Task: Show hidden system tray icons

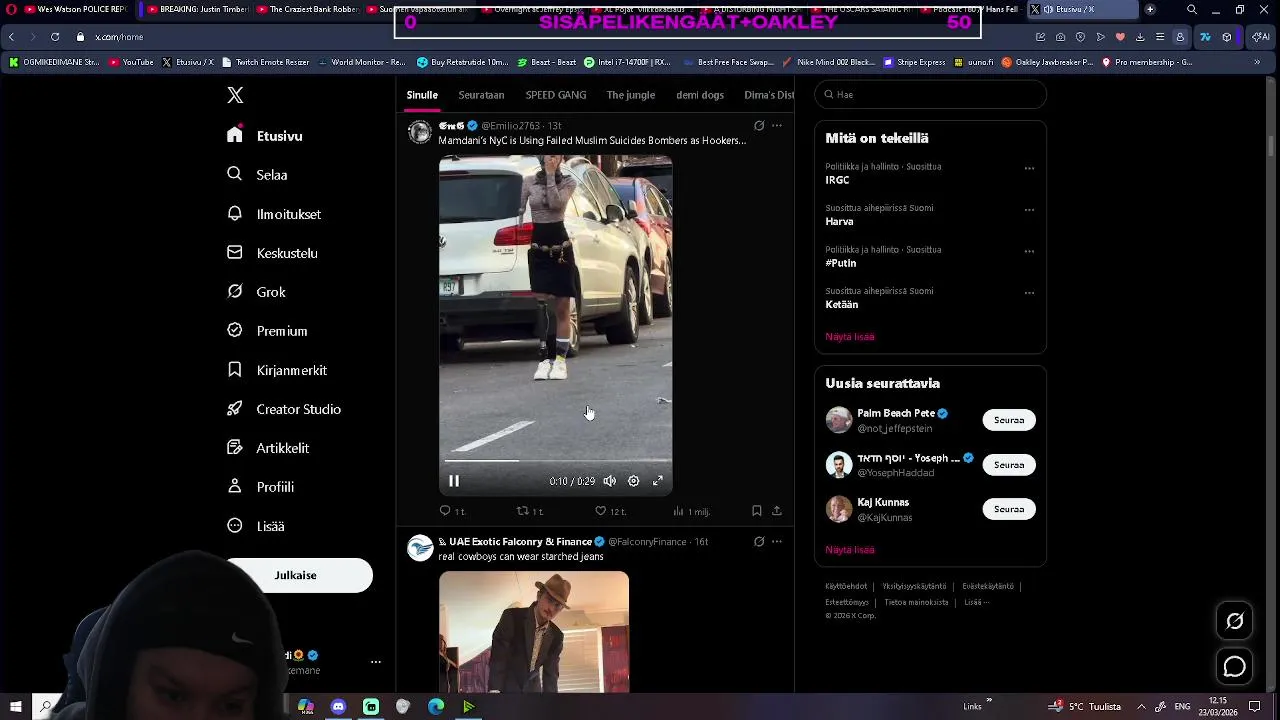Action: [1141, 706]
